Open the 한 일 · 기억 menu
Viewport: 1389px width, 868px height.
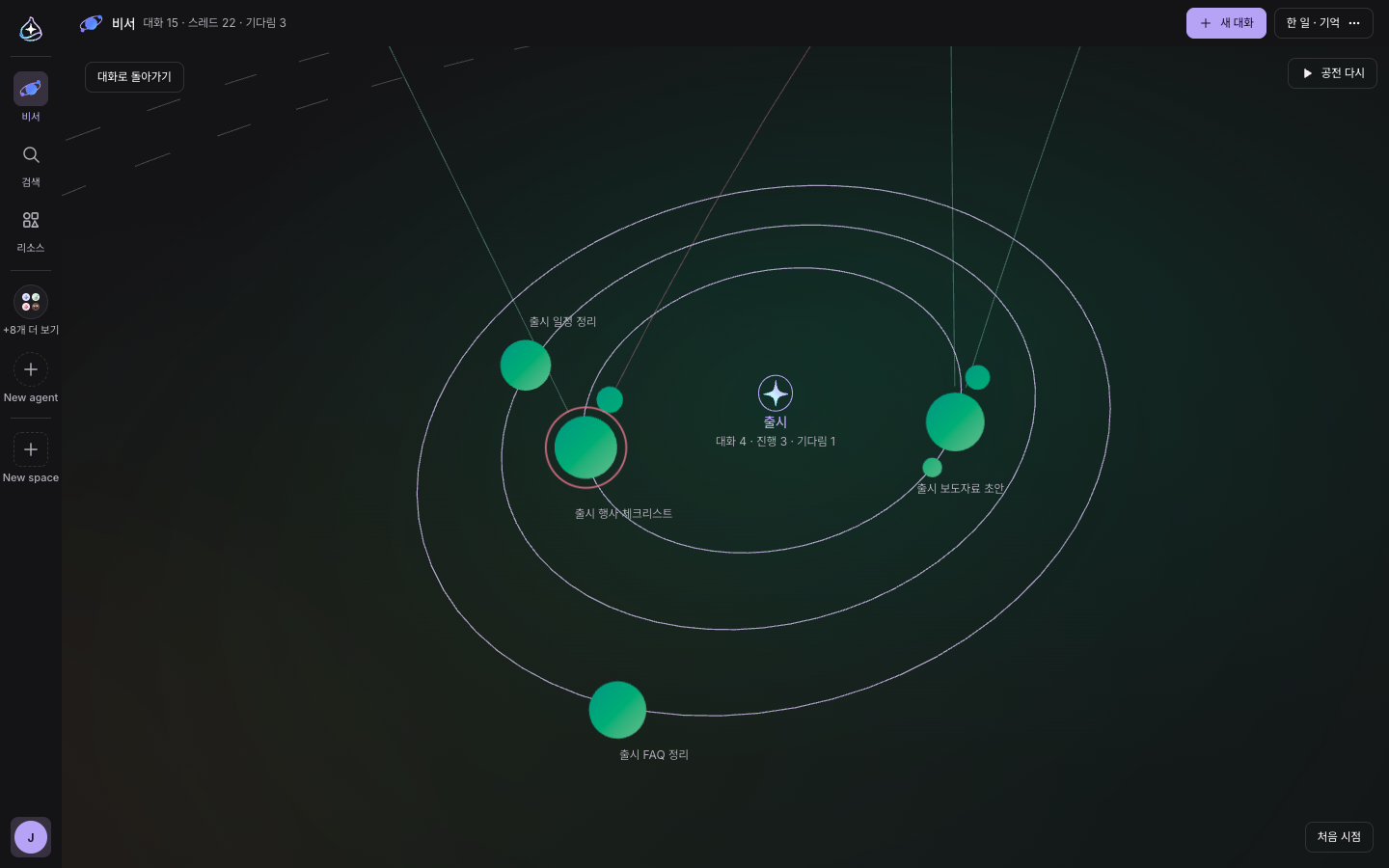[x=1323, y=23]
